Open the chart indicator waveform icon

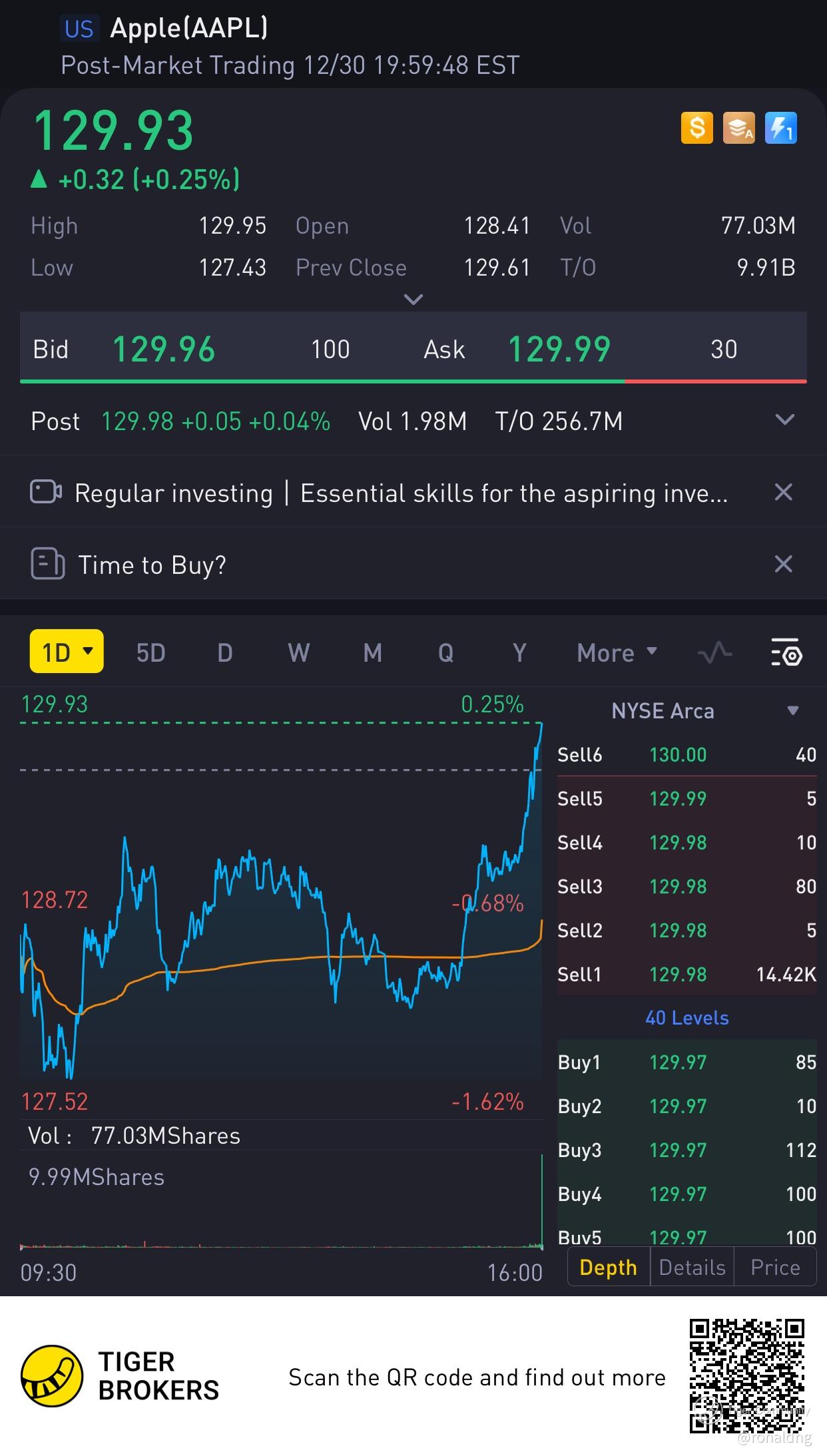(714, 652)
